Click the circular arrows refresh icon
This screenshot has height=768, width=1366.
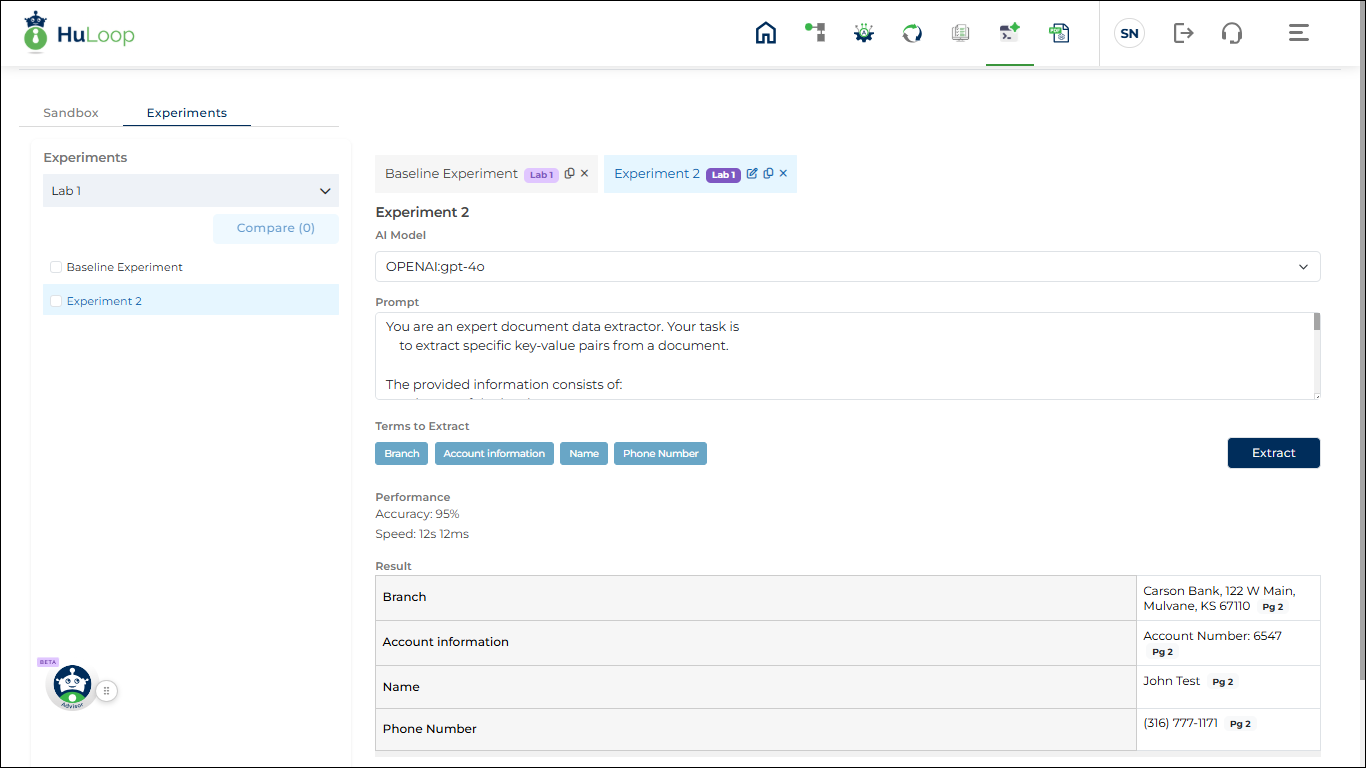[x=912, y=33]
